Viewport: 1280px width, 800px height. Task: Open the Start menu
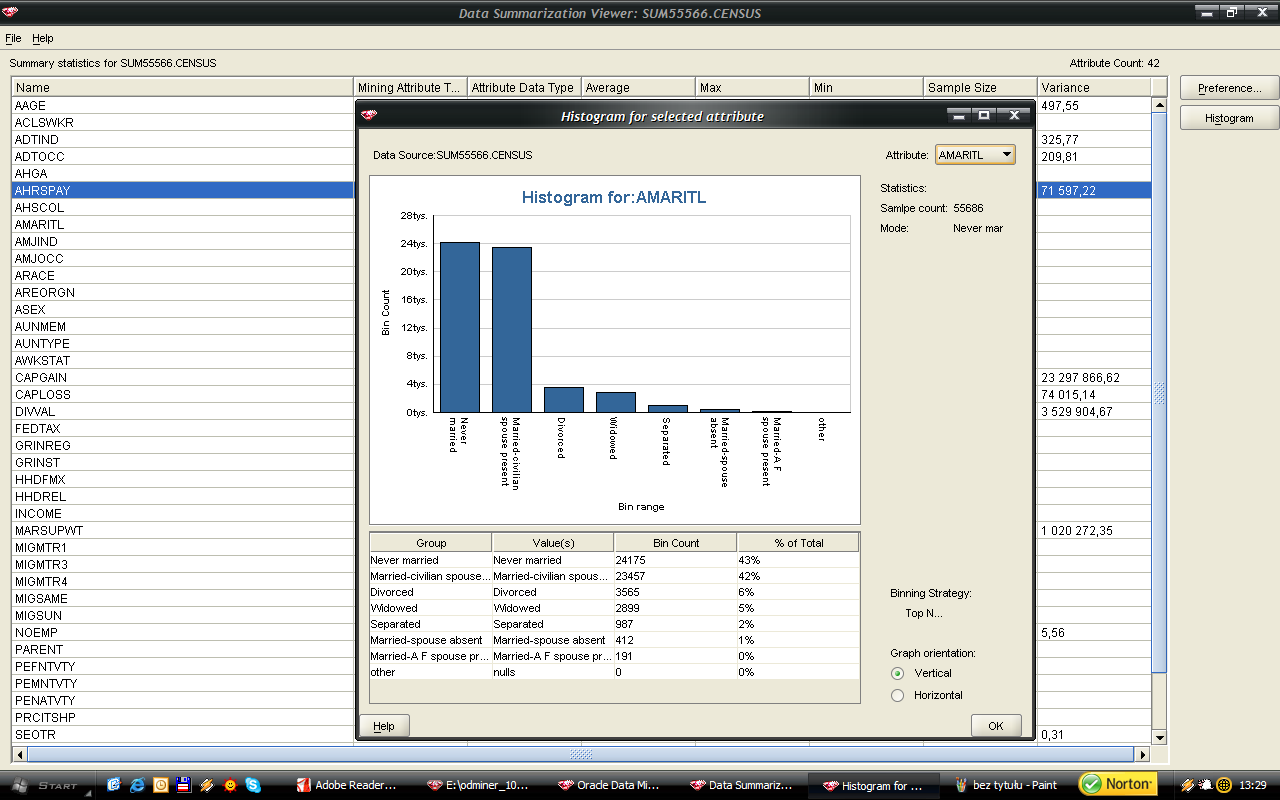(x=46, y=785)
